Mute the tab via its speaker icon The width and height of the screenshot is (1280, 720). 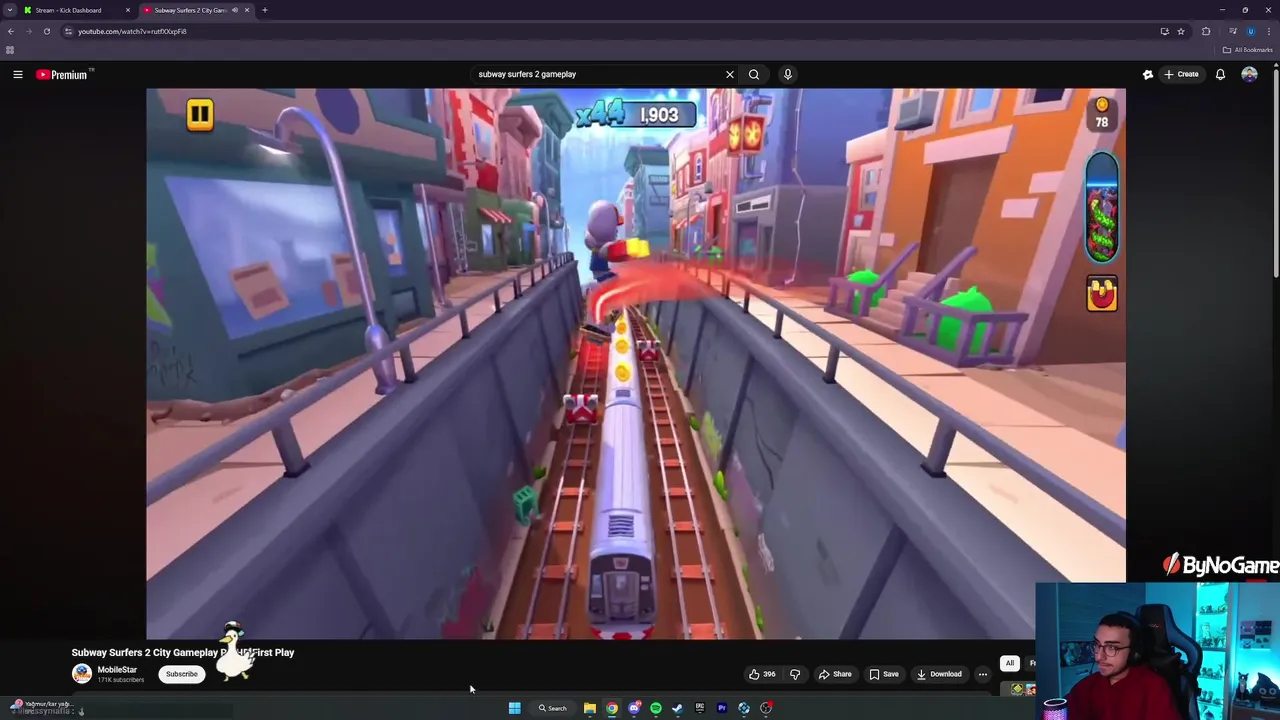click(x=235, y=10)
